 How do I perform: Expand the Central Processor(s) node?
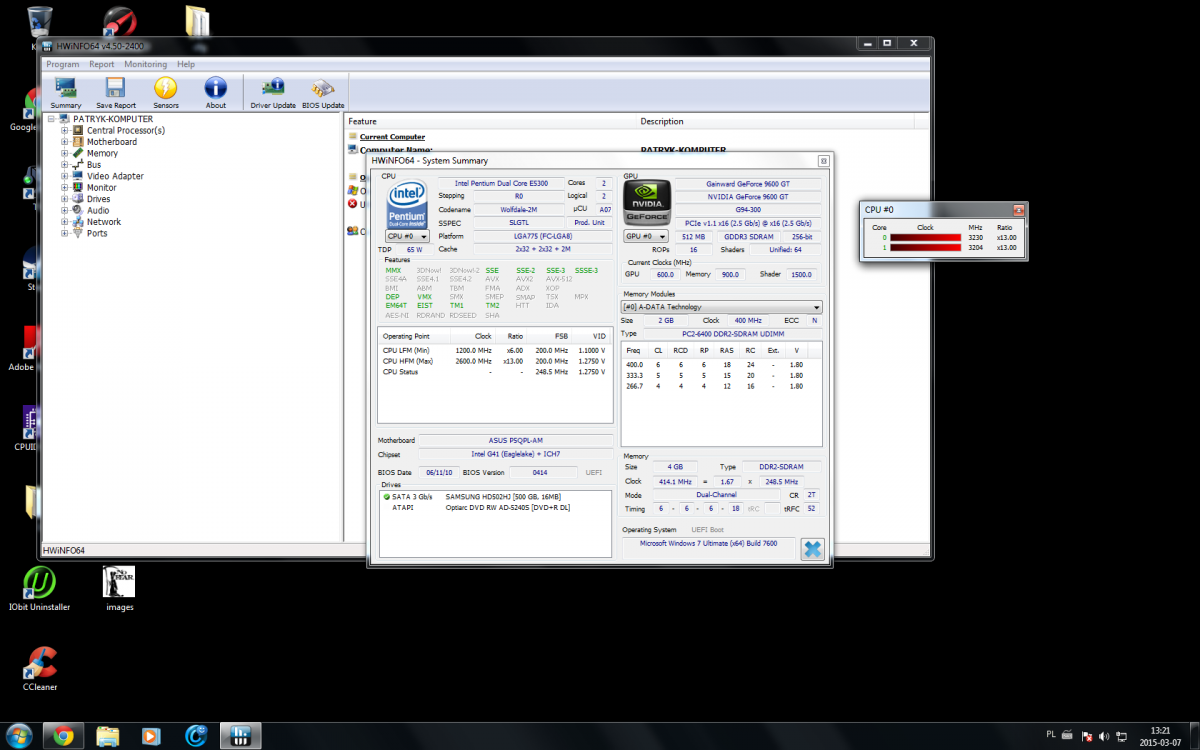[65, 130]
